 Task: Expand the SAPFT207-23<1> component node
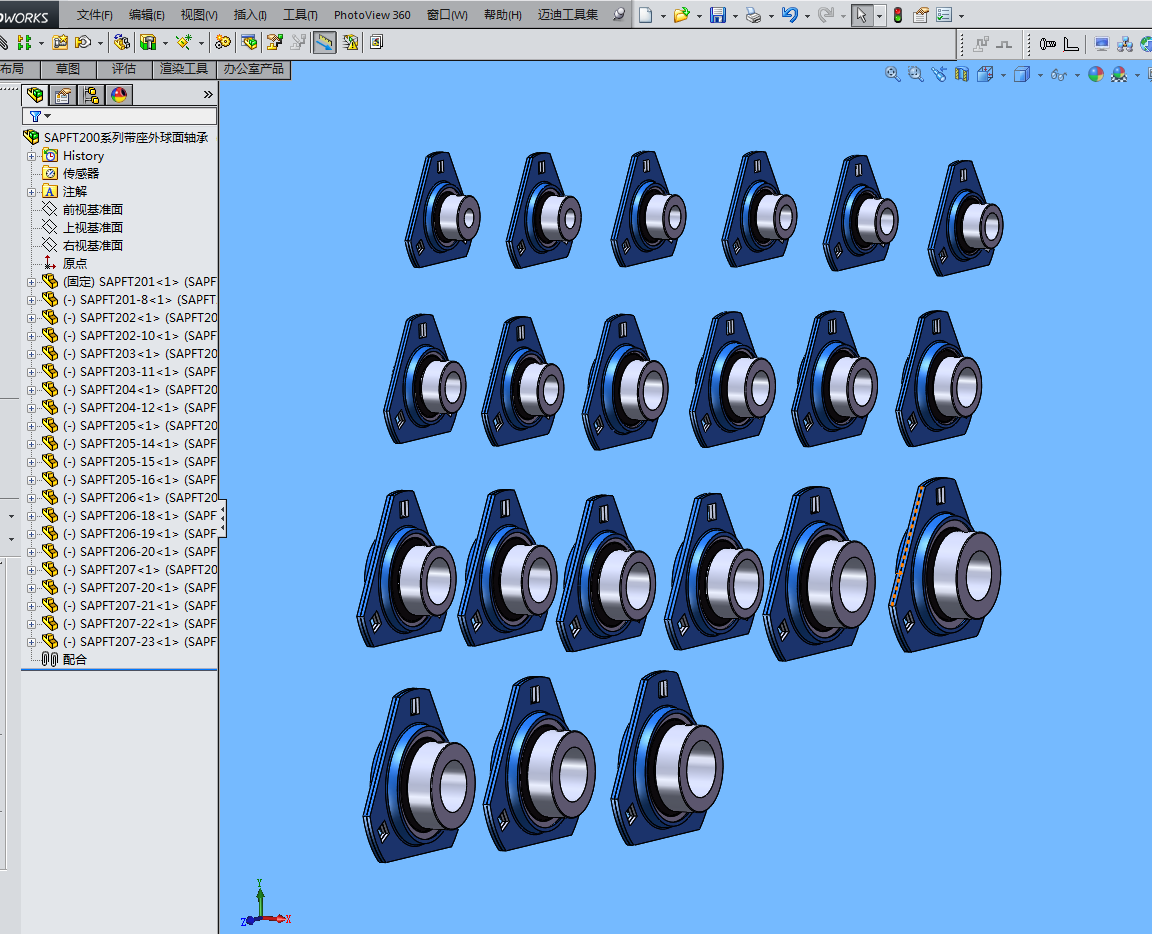31,642
